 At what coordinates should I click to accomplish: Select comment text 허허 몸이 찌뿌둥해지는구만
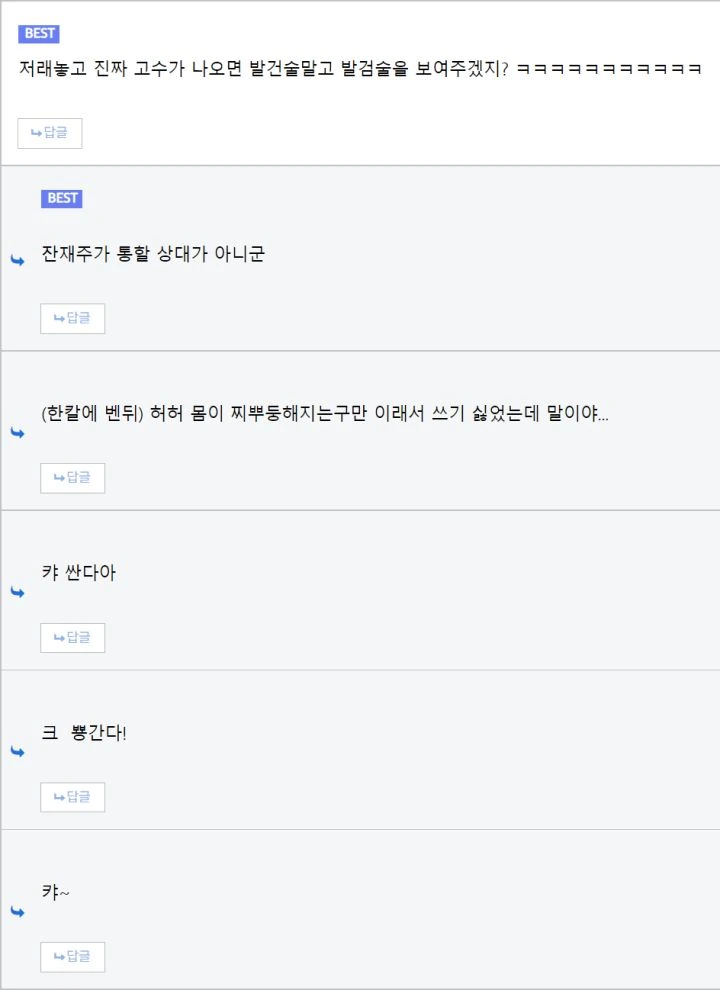click(x=258, y=414)
